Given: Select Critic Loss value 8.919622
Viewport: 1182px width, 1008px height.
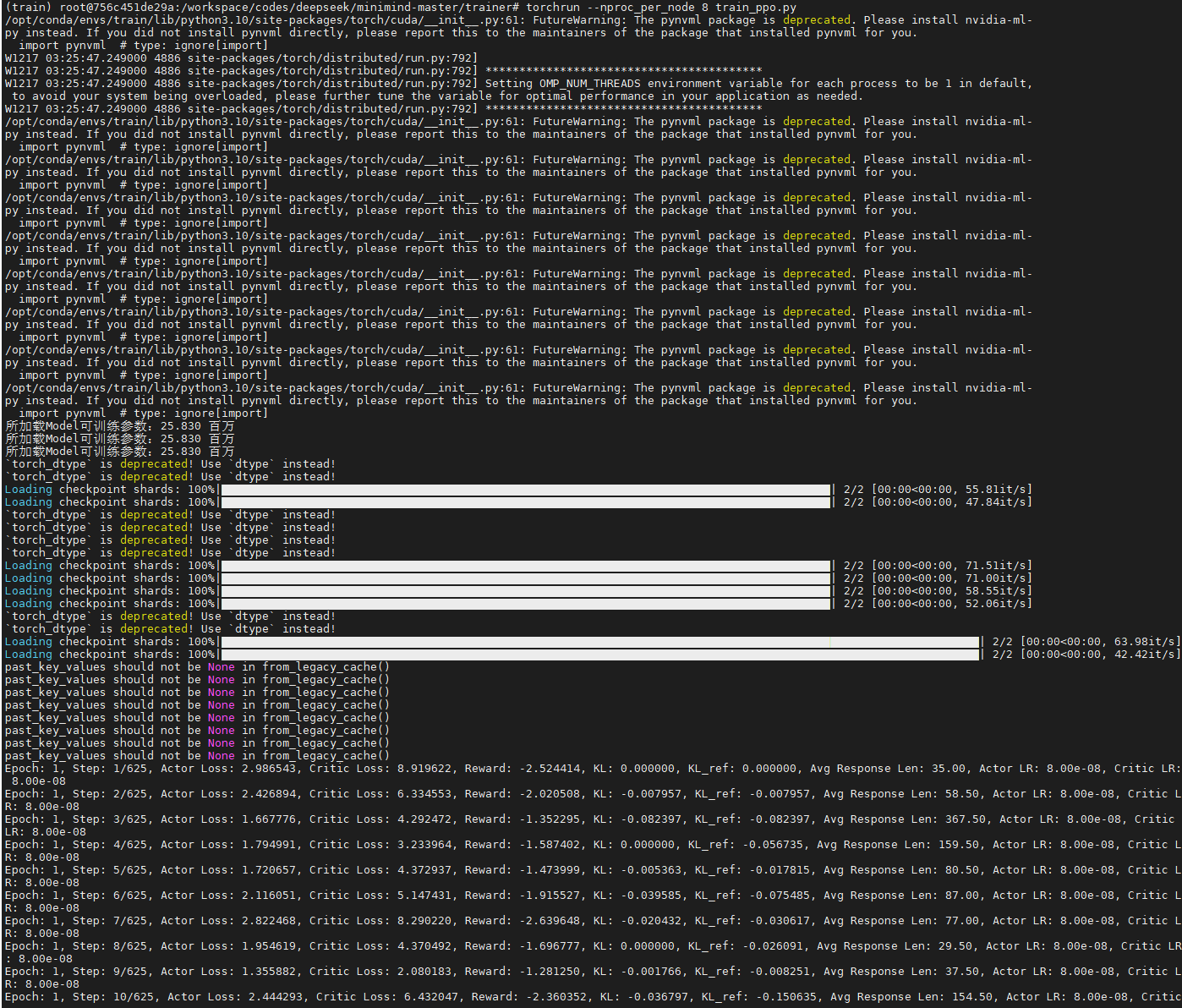Looking at the screenshot, I should tap(424, 768).
